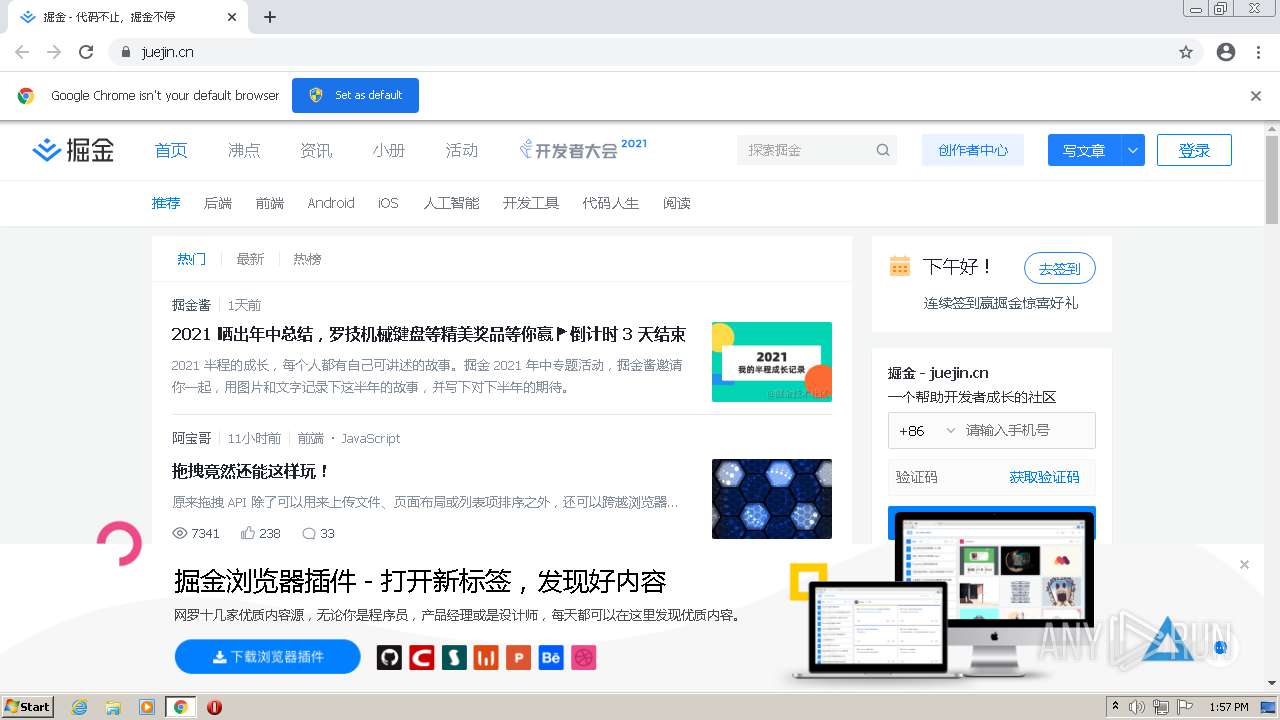Click Set as default button
The height and width of the screenshot is (720, 1280).
tap(355, 96)
